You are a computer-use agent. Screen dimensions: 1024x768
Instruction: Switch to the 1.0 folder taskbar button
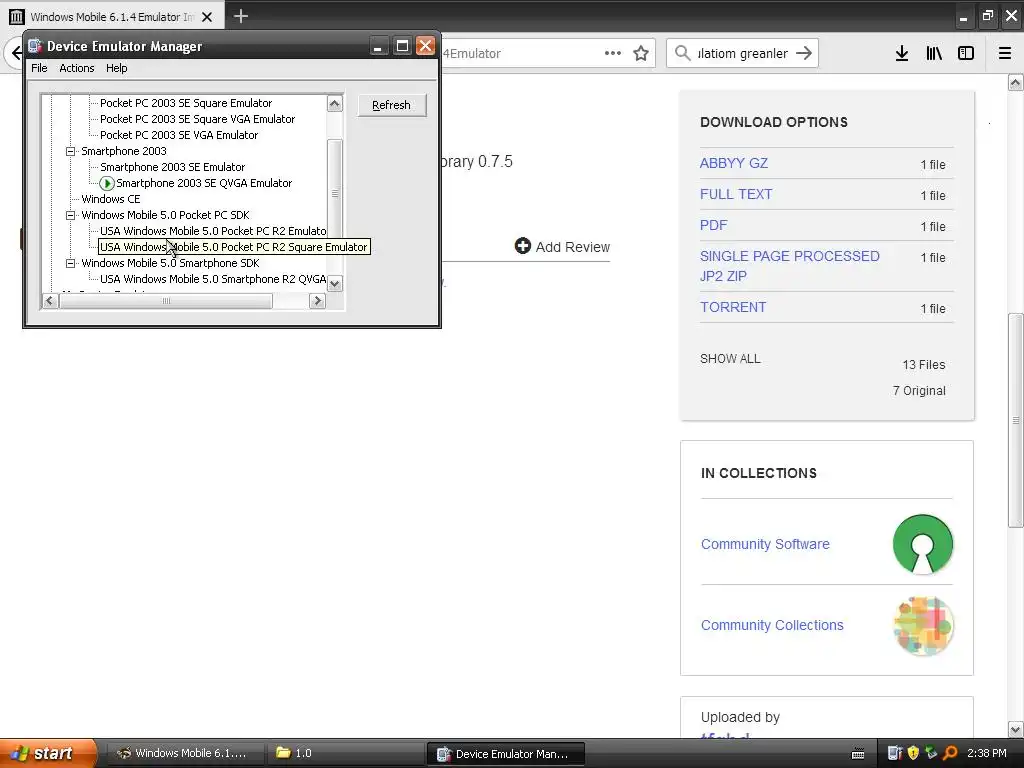[345, 753]
